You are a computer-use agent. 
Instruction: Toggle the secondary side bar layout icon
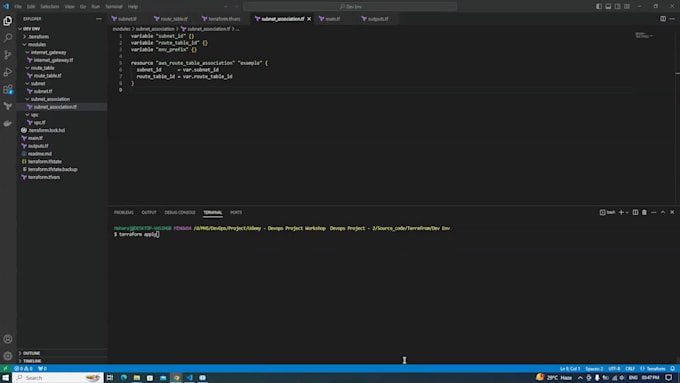pyautogui.click(x=618, y=7)
